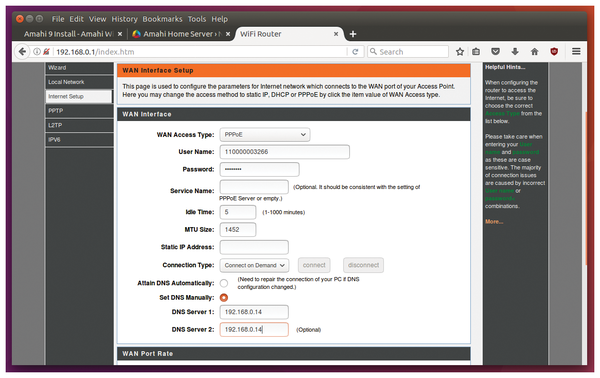This screenshot has height=378, width=600.
Task: Click the insecure connection lock icon
Action: (x=46, y=52)
